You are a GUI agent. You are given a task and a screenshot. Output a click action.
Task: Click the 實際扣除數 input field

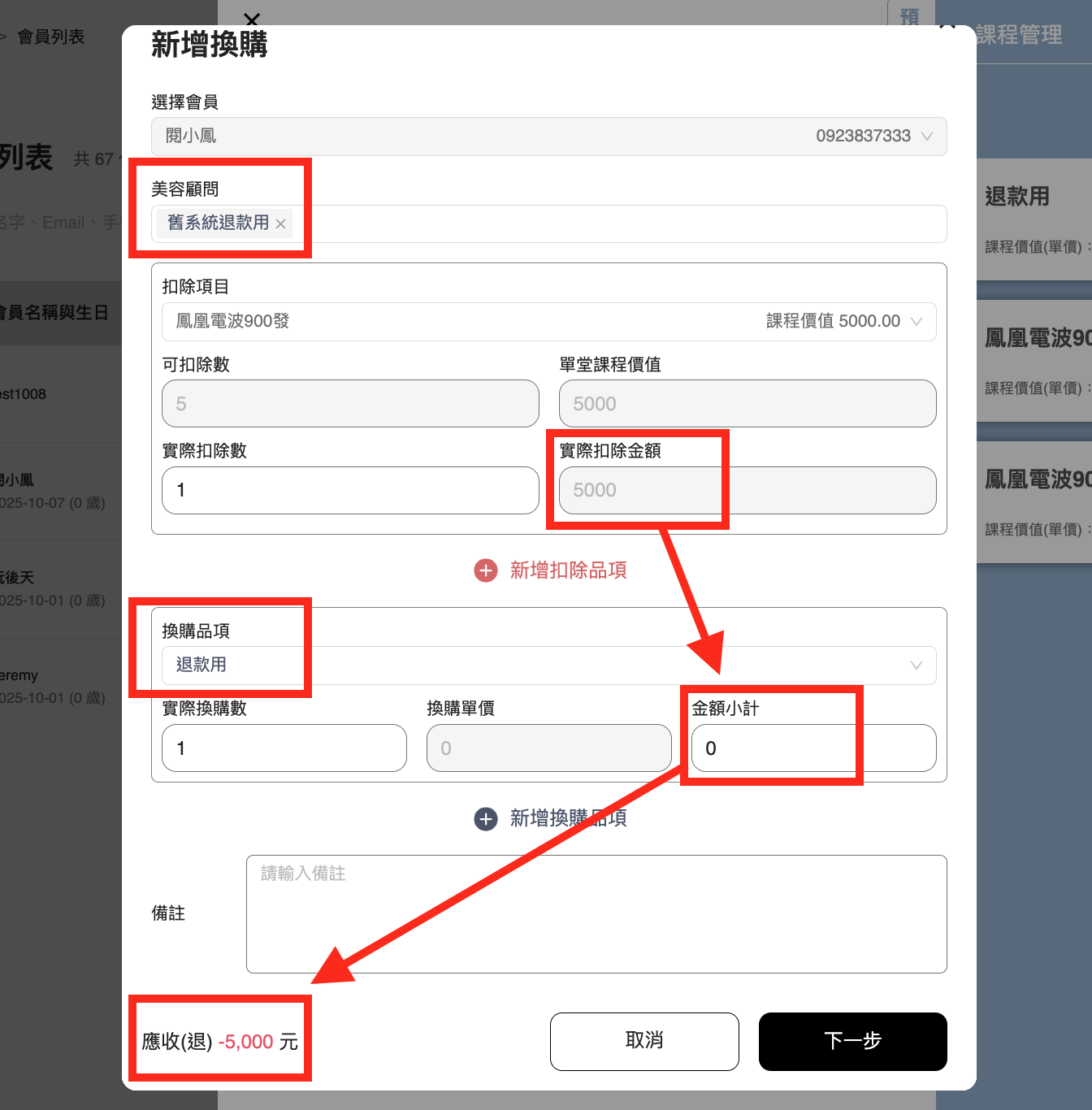point(350,490)
